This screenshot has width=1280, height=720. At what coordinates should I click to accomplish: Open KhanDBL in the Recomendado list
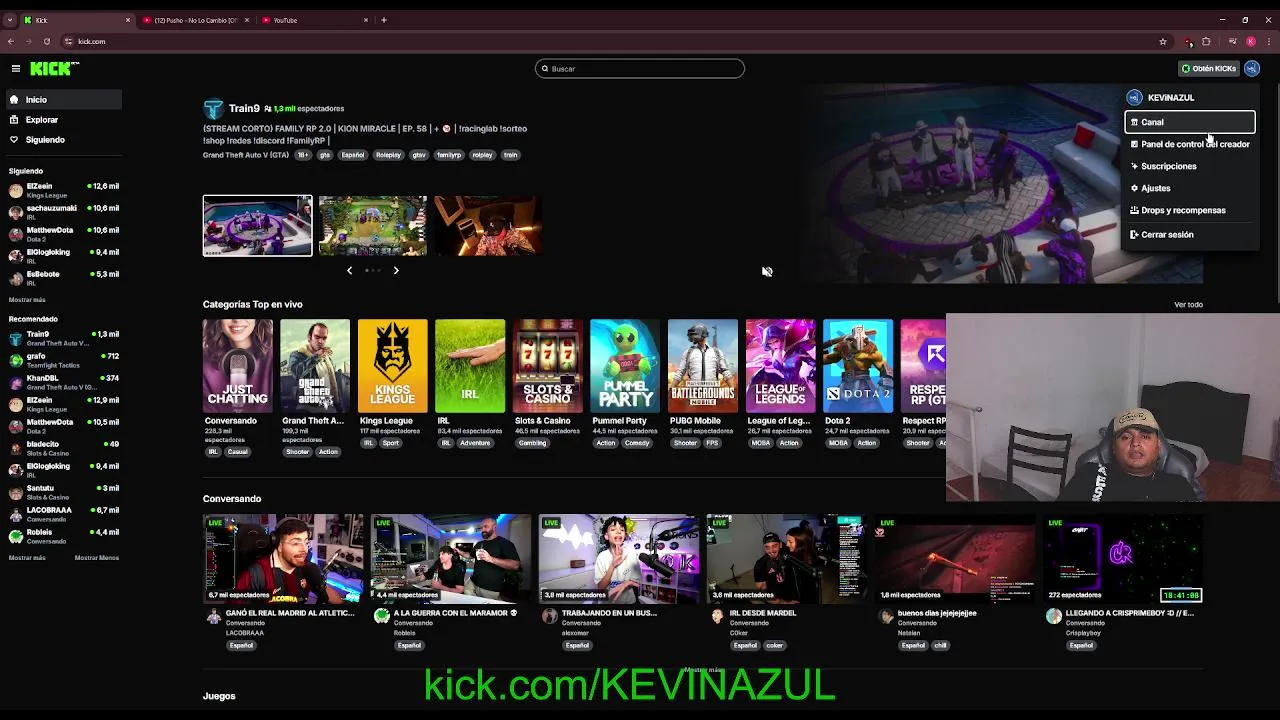click(62, 382)
